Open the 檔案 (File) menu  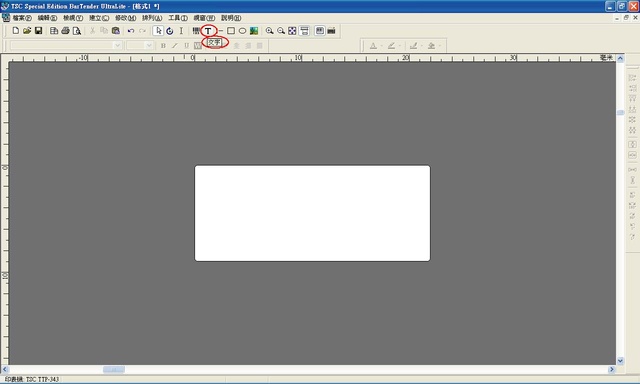pos(22,18)
